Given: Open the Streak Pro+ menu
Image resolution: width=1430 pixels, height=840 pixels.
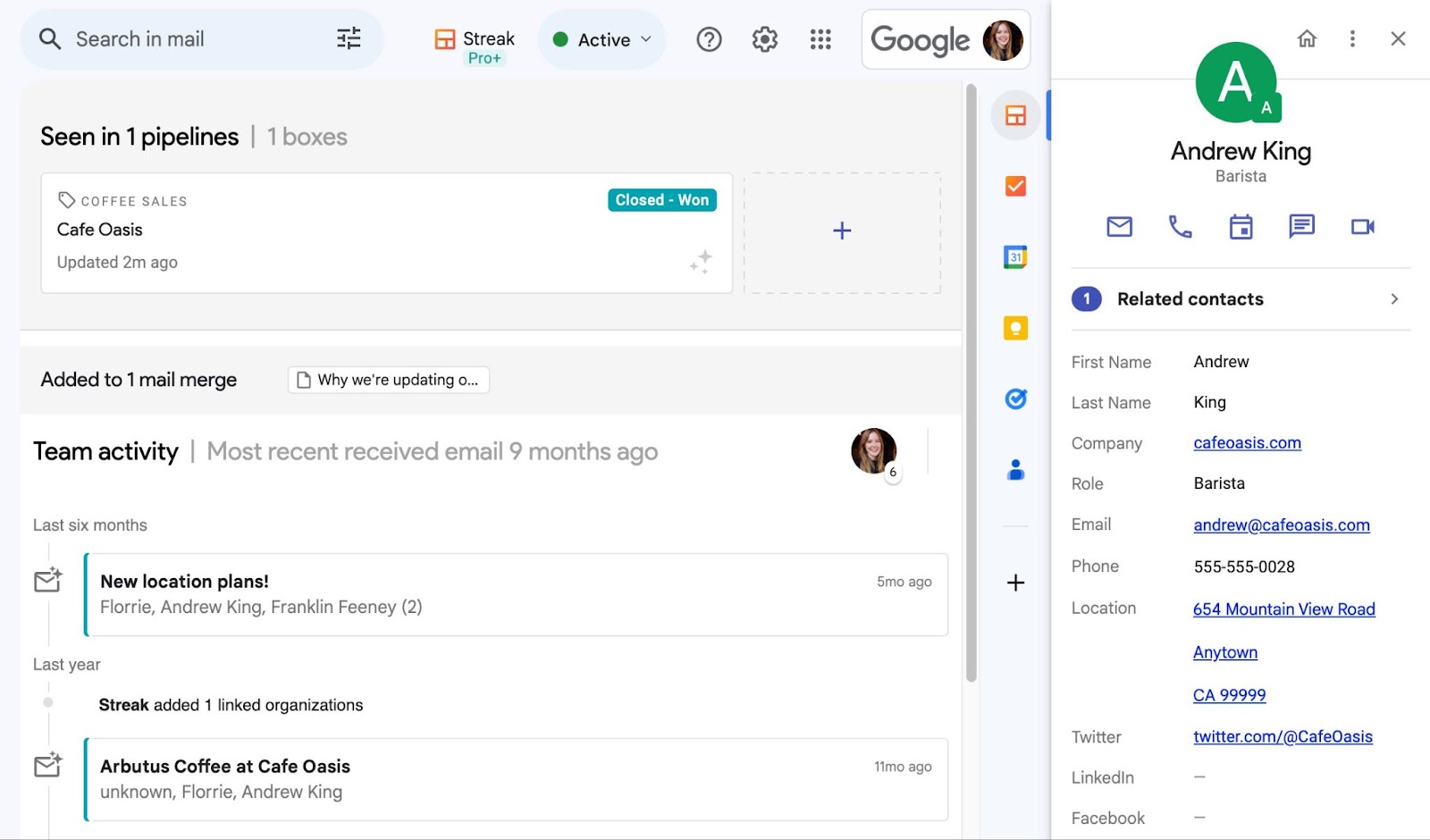Looking at the screenshot, I should [475, 46].
